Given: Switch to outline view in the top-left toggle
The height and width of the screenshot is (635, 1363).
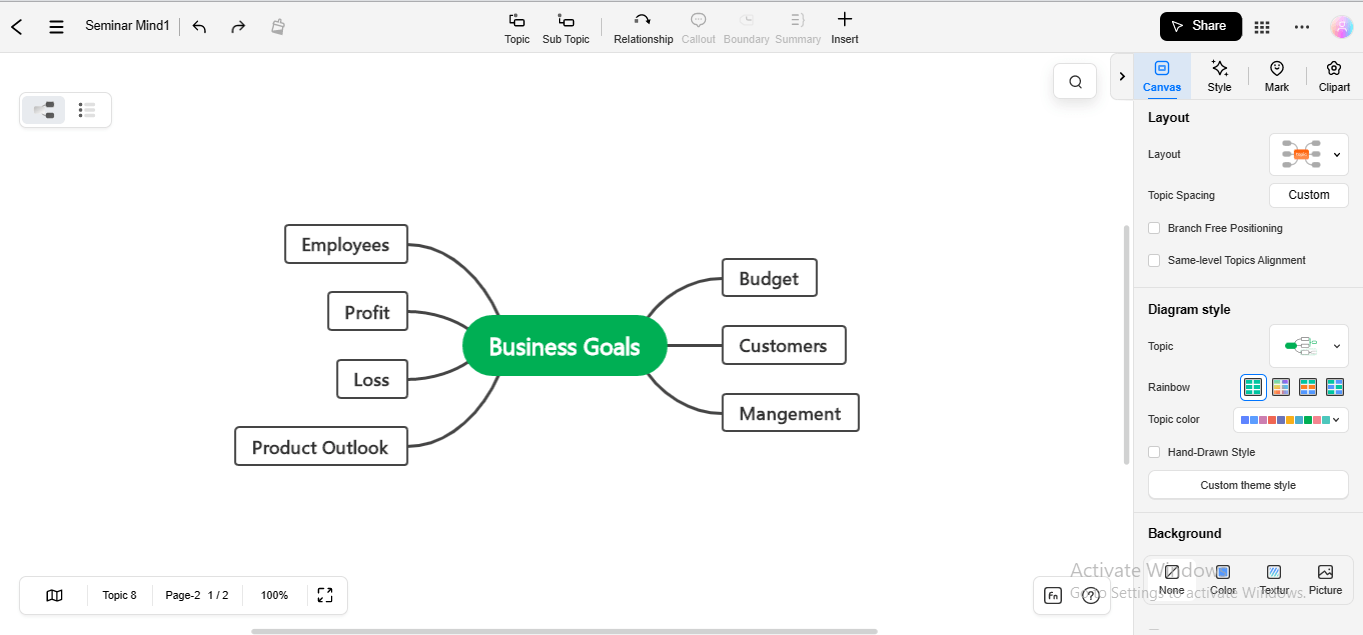Looking at the screenshot, I should click(88, 110).
